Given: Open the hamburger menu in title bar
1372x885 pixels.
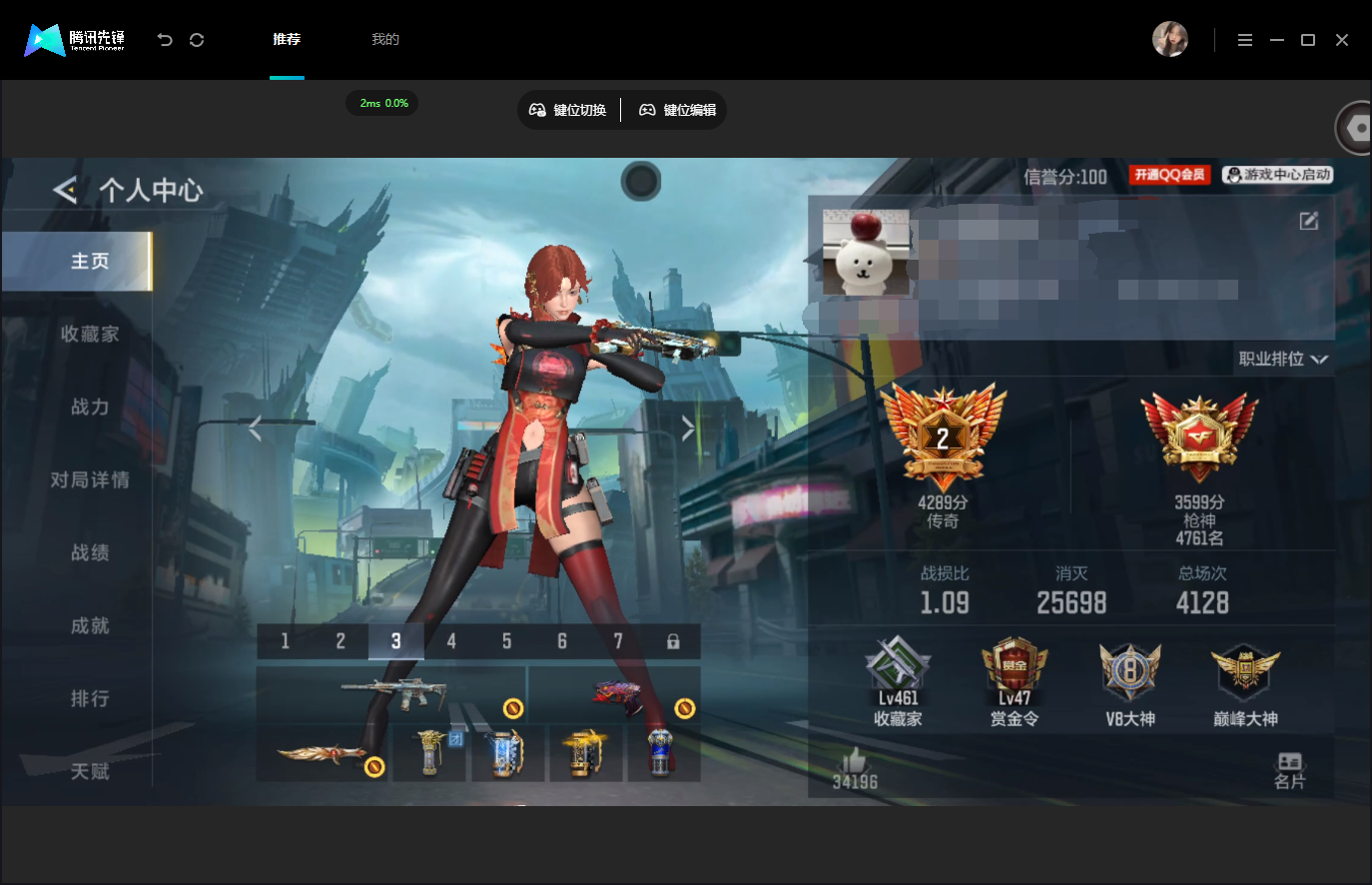Looking at the screenshot, I should pos(1245,40).
